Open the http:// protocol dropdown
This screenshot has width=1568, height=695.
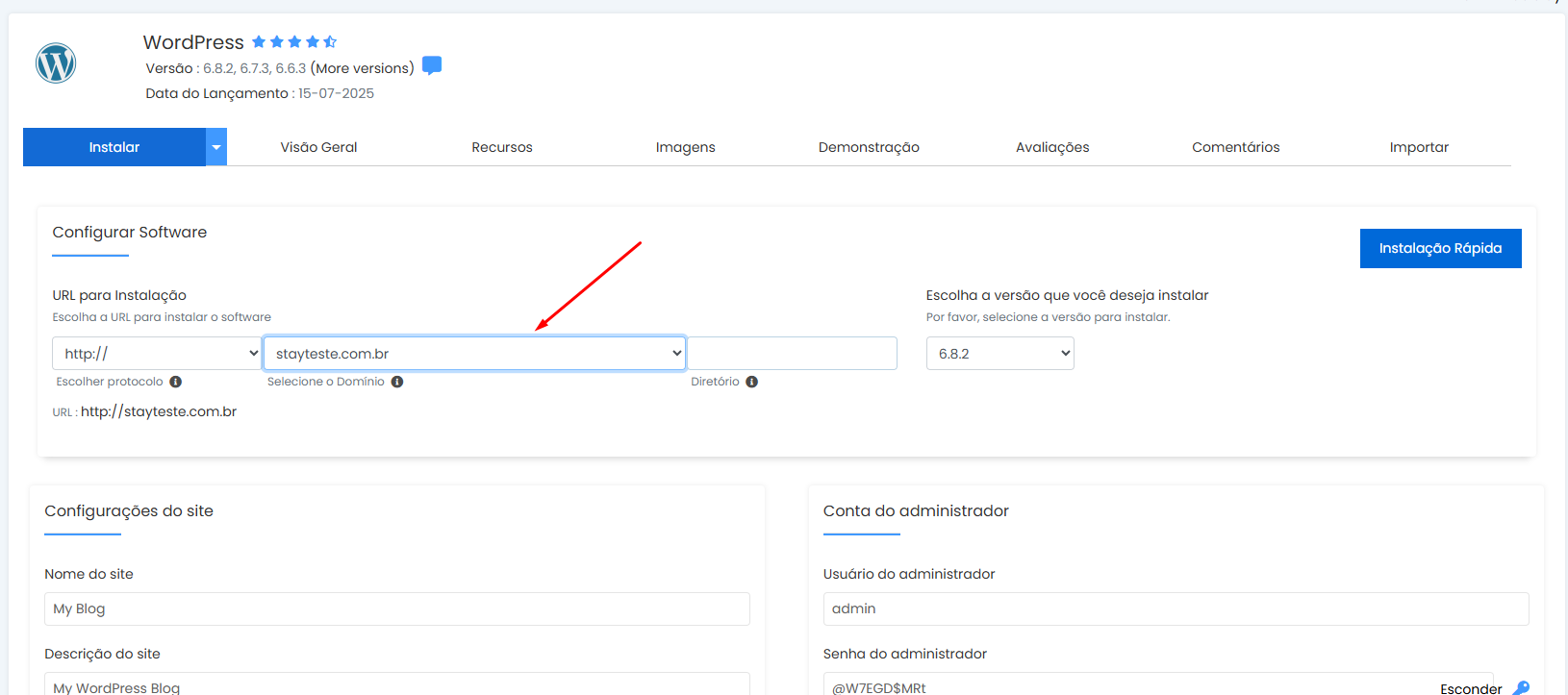[157, 354]
